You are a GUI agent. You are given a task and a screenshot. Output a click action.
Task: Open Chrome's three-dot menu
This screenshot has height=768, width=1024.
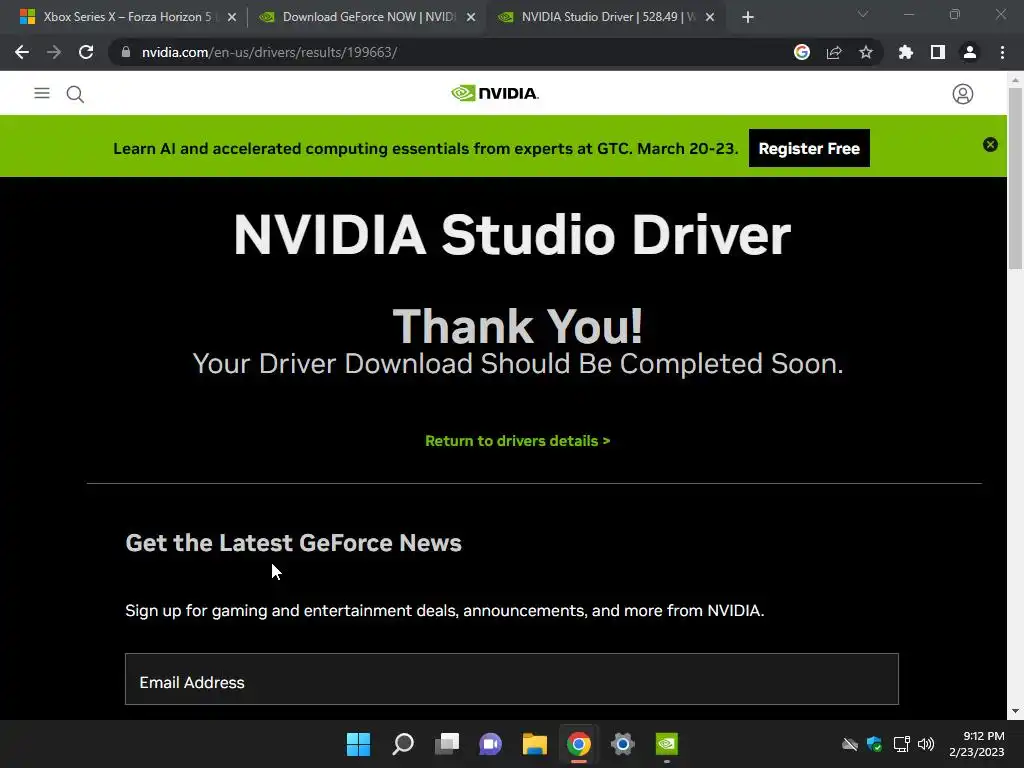[x=1002, y=52]
